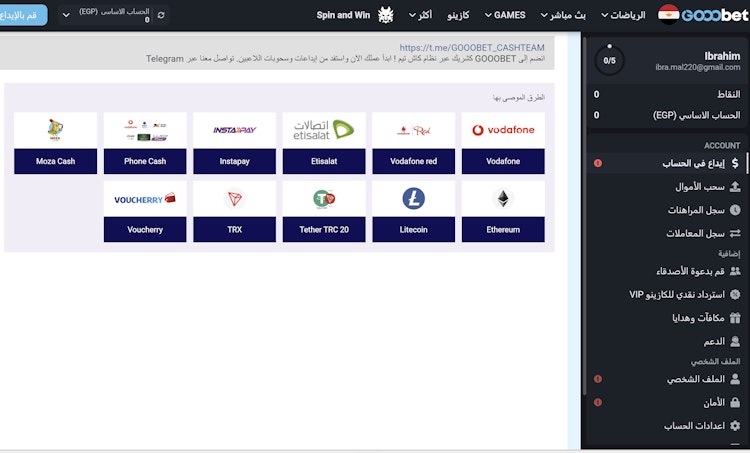This screenshot has width=750, height=453.
Task: Expand the GAMES dropdown menu
Action: click(x=505, y=15)
